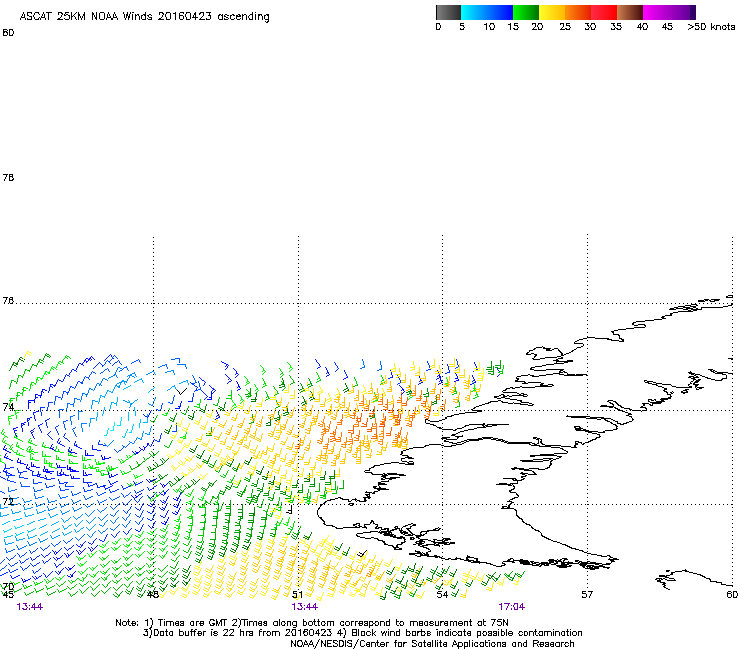This screenshot has width=740, height=650.
Task: Click the "20" label under the color bar
Action: point(537,27)
